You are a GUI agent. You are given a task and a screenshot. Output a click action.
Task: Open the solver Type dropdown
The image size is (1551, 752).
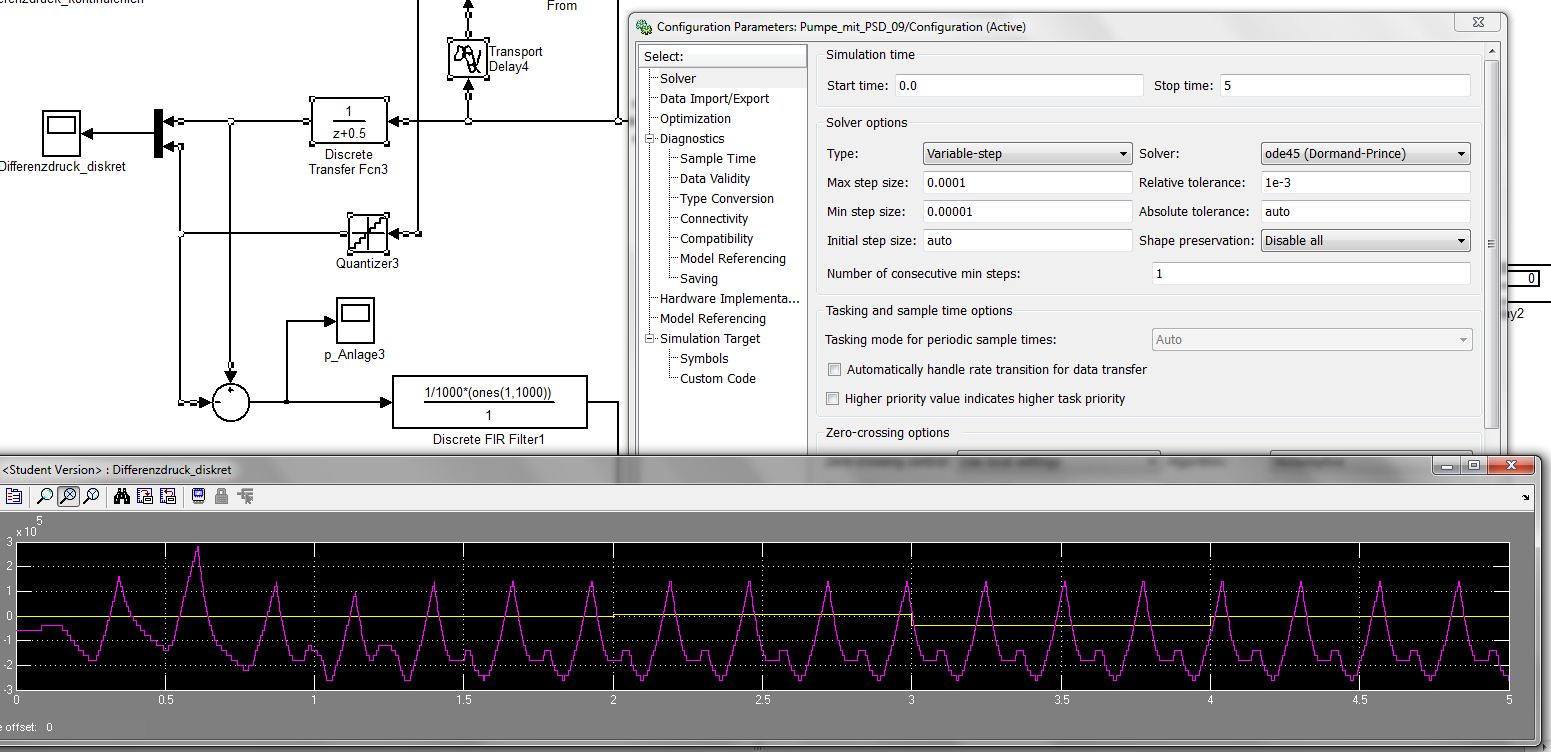coord(1027,154)
